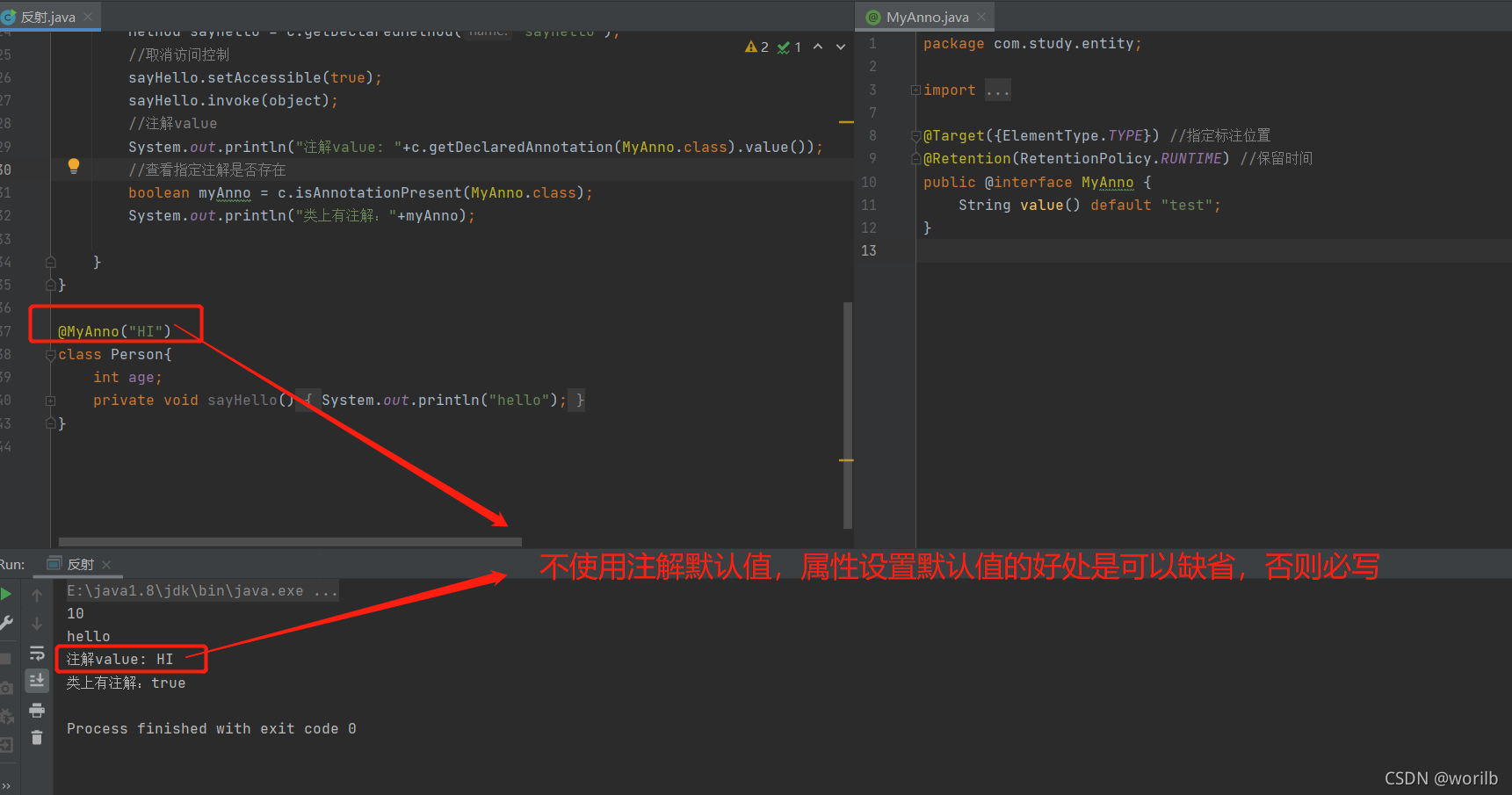Click the green typo checkmark indicator
This screenshot has width=1512, height=795.
point(789,47)
